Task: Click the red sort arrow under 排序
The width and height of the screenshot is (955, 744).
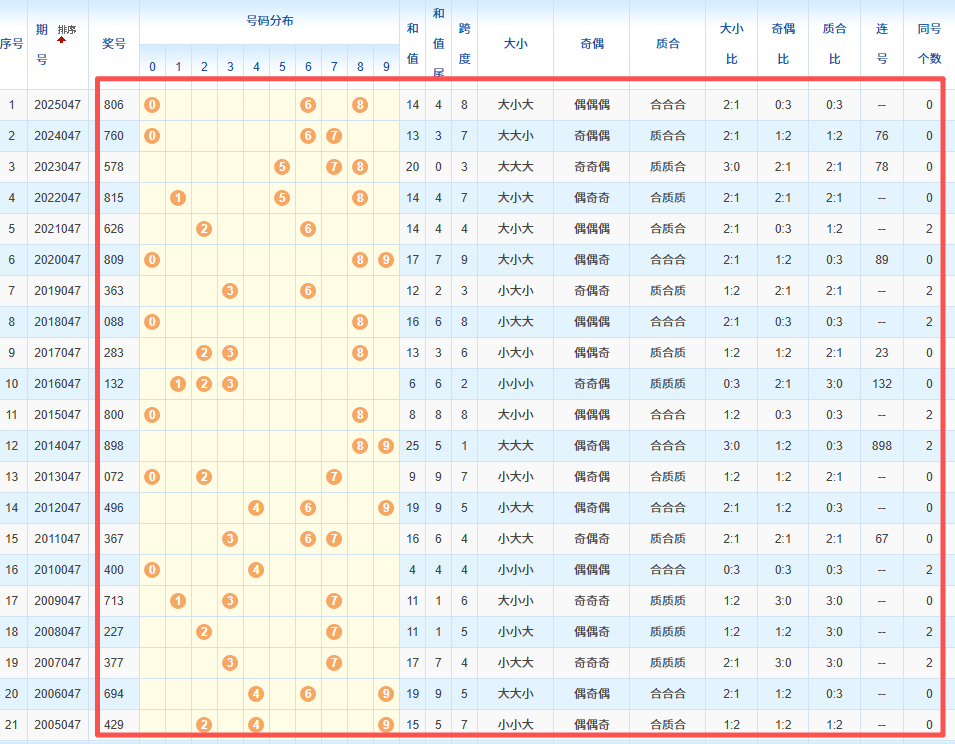Action: click(62, 40)
